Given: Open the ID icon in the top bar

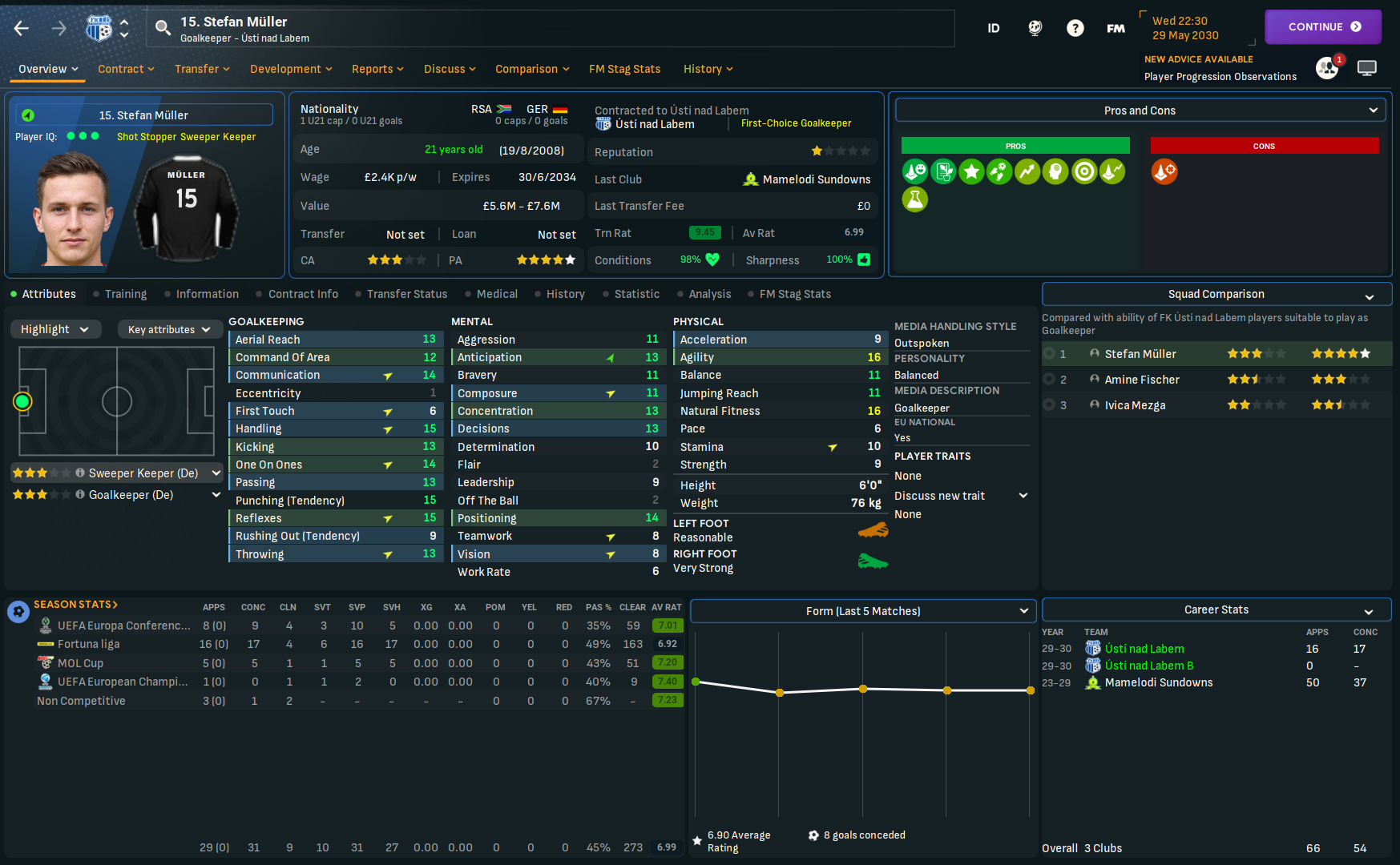Looking at the screenshot, I should pyautogui.click(x=994, y=28).
